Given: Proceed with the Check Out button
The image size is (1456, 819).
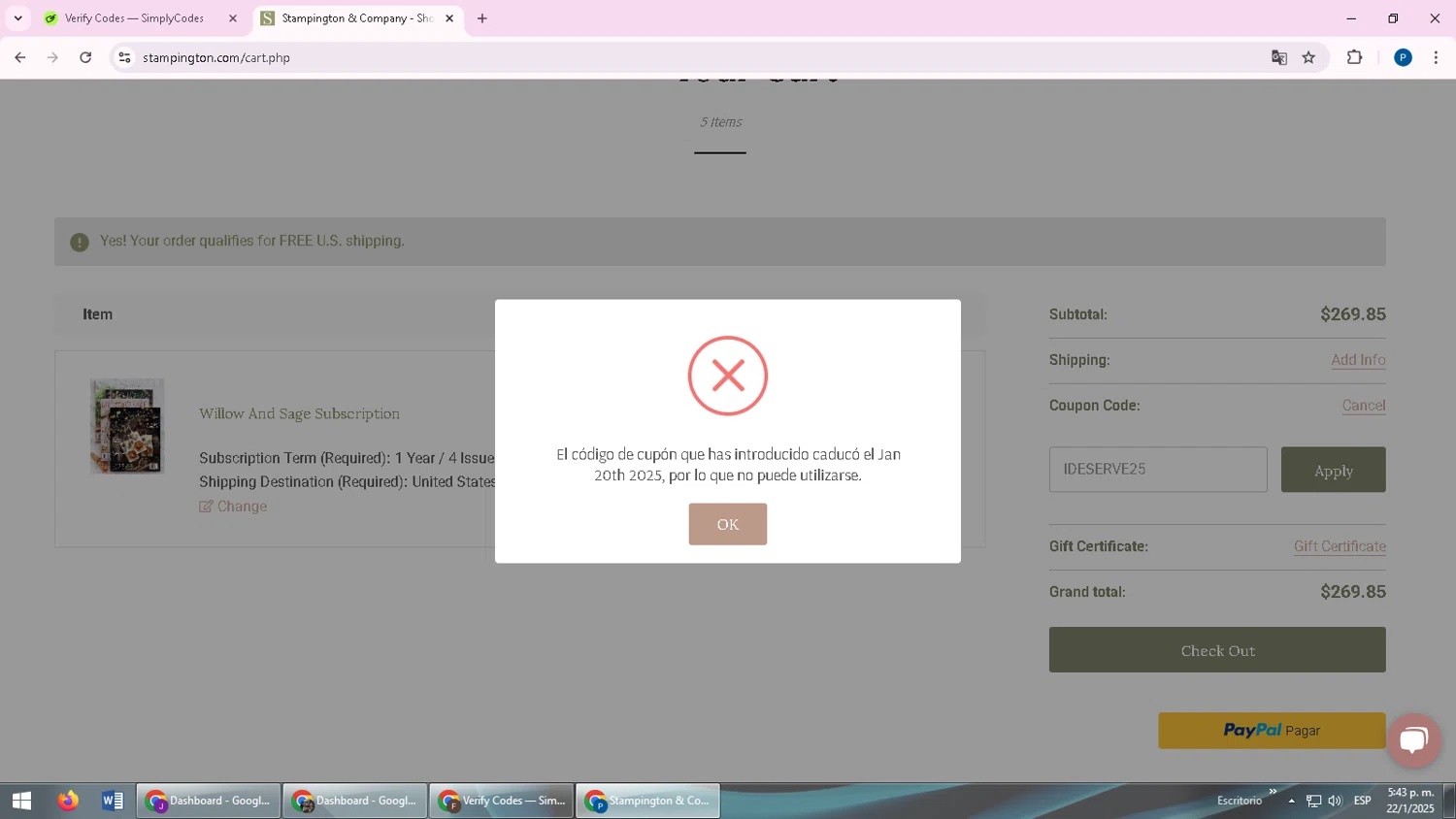Looking at the screenshot, I should point(1217,650).
